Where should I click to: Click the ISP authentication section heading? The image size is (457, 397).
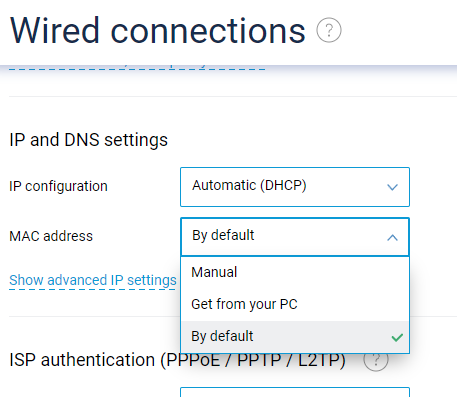(x=177, y=360)
